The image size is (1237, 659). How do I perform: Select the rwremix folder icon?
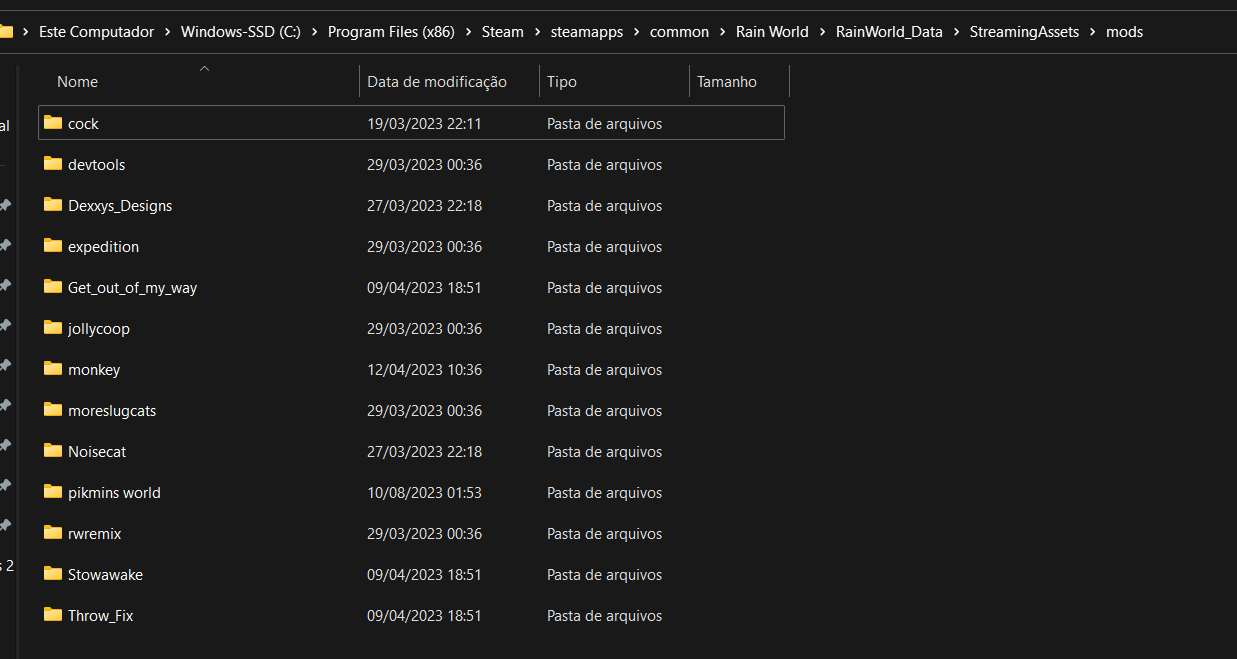coord(53,533)
